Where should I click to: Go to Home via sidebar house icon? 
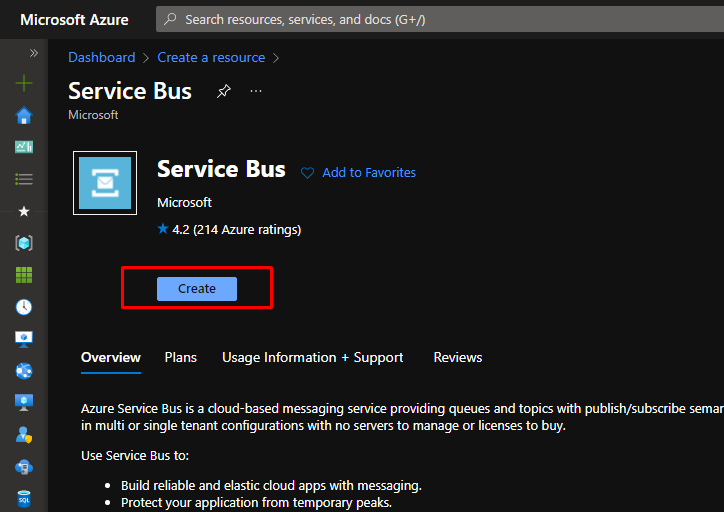click(24, 116)
